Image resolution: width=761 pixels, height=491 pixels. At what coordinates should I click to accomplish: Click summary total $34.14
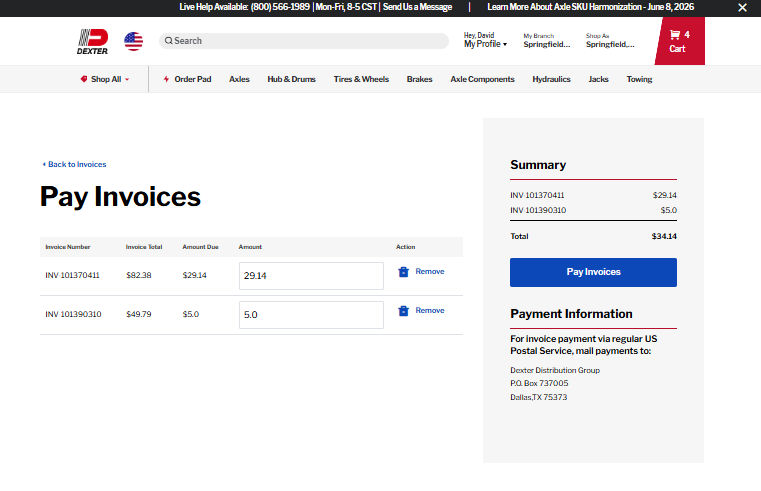[664, 236]
